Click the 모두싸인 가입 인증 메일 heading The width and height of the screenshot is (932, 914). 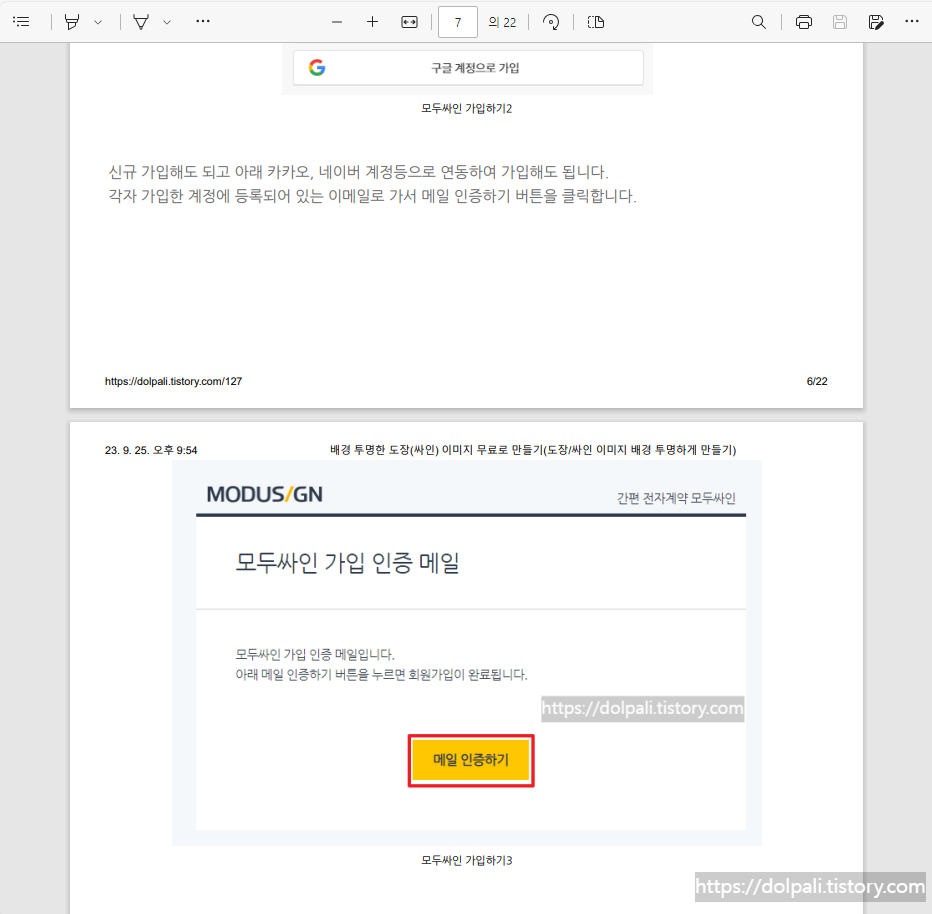[347, 562]
